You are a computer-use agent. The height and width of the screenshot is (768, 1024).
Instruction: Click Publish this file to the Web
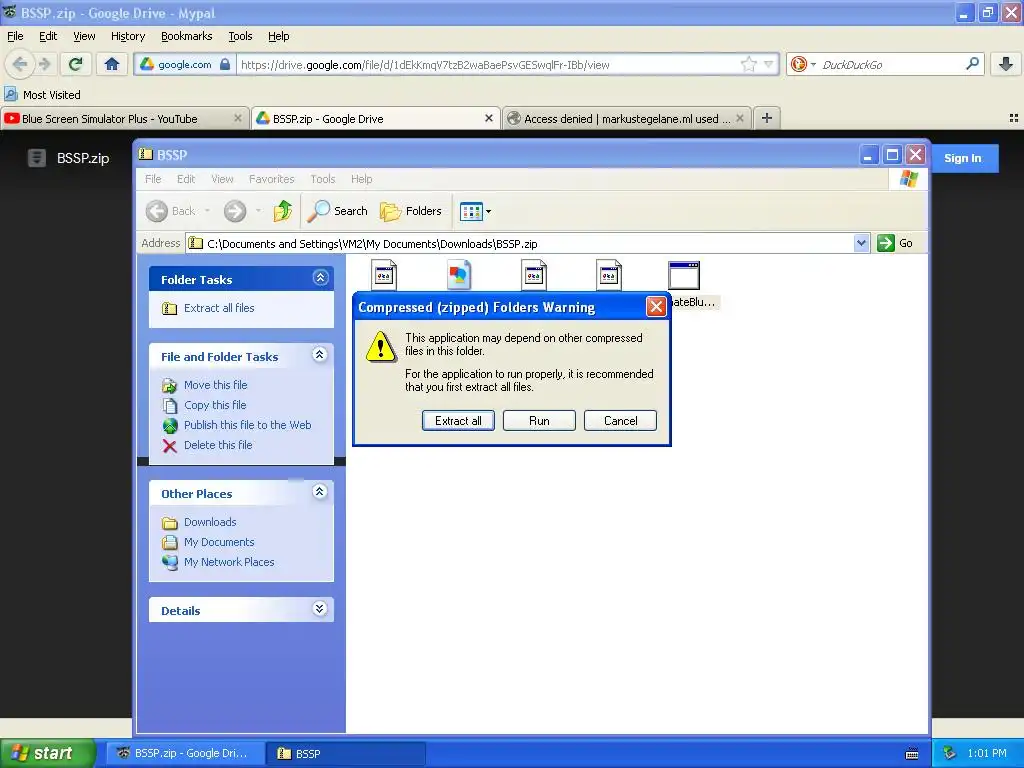point(248,425)
